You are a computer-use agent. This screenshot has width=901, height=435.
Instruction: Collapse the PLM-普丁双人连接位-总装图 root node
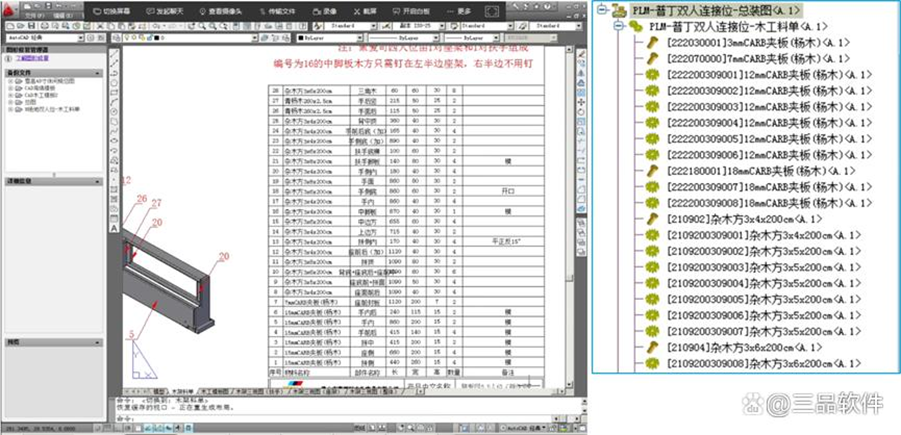(x=603, y=10)
